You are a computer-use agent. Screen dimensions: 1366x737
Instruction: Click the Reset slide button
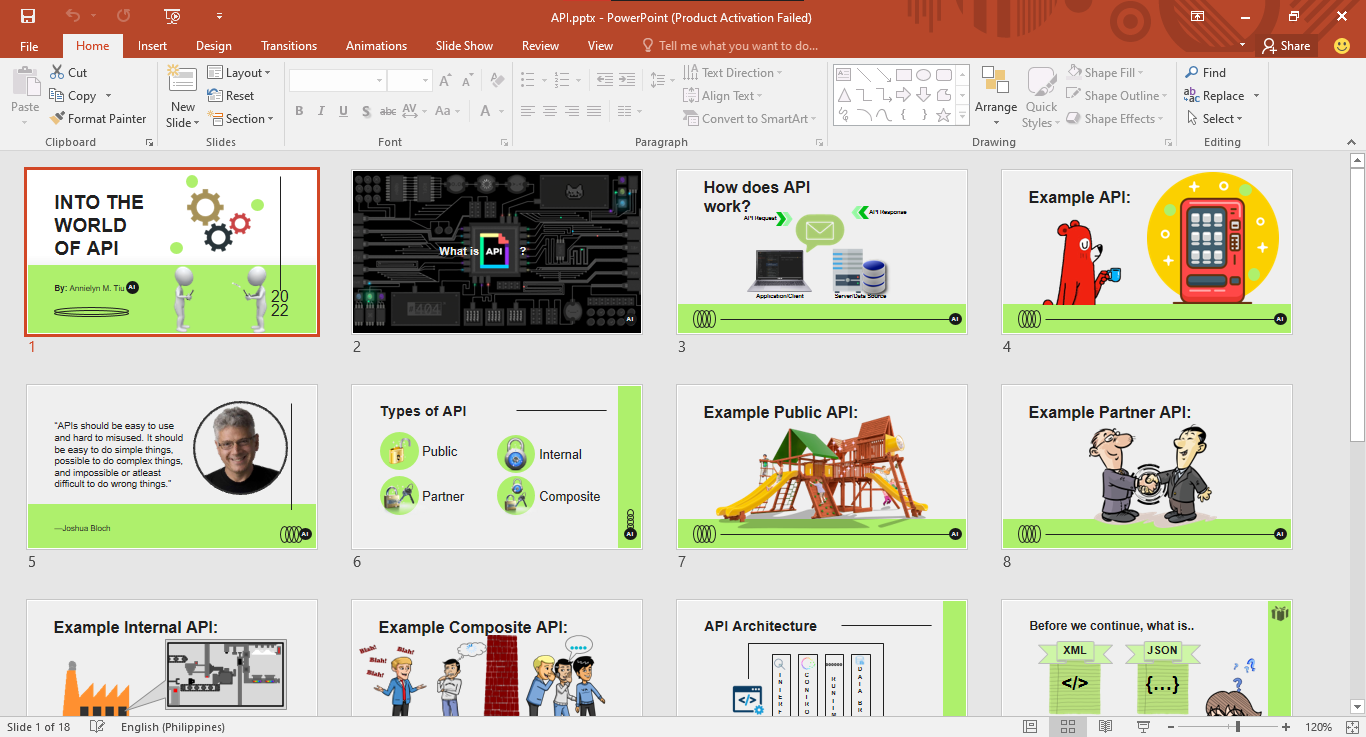click(231, 96)
